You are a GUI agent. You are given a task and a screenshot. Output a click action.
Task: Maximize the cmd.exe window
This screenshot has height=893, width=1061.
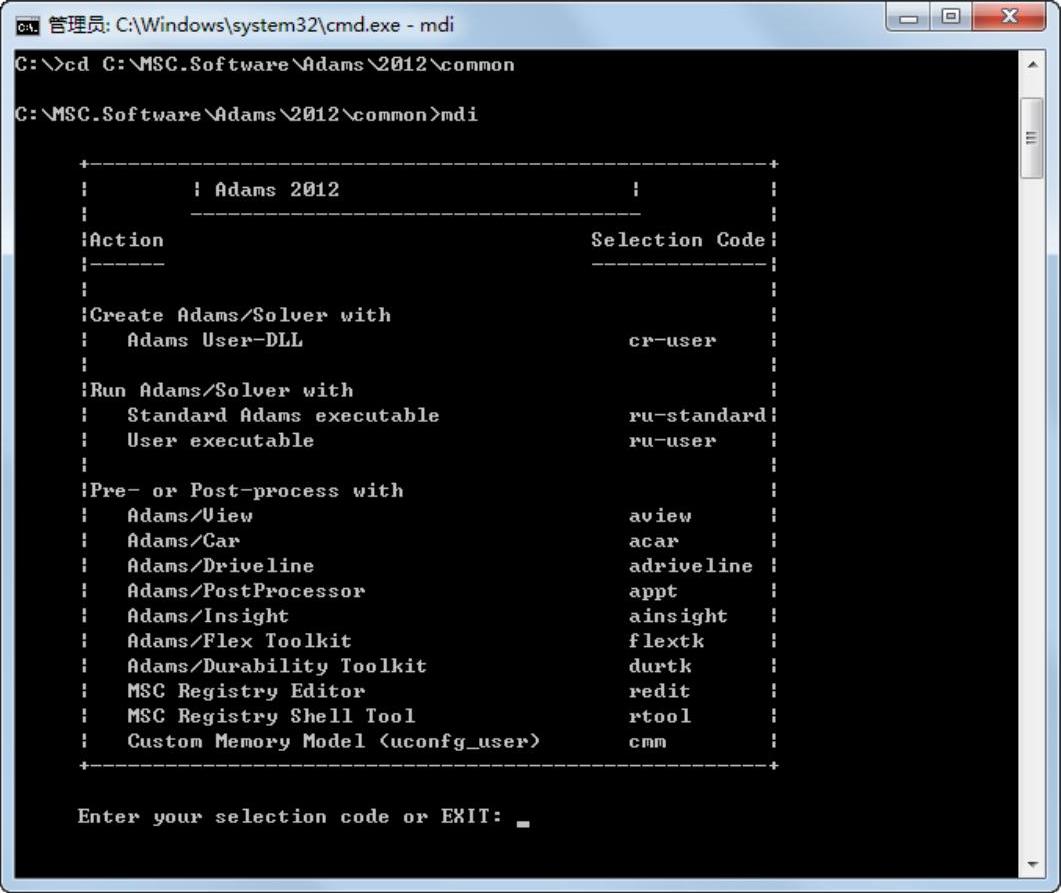(951, 17)
